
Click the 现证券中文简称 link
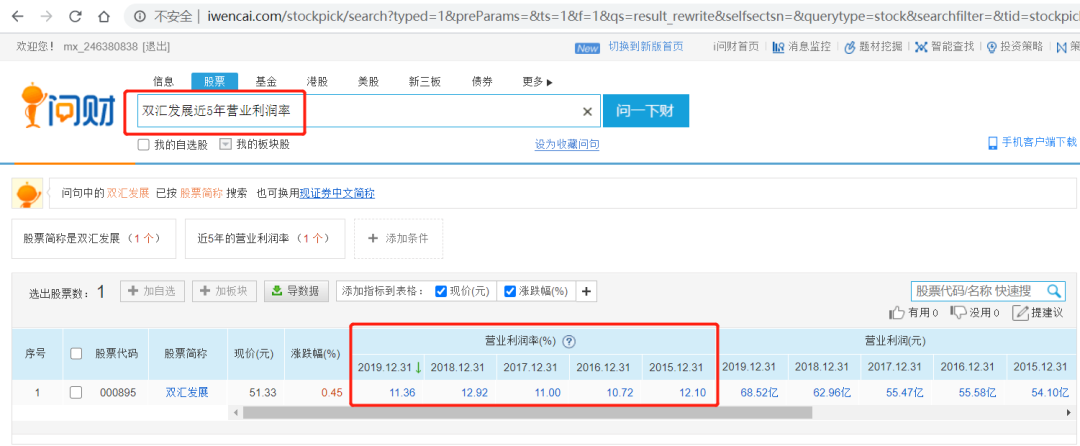click(x=338, y=193)
